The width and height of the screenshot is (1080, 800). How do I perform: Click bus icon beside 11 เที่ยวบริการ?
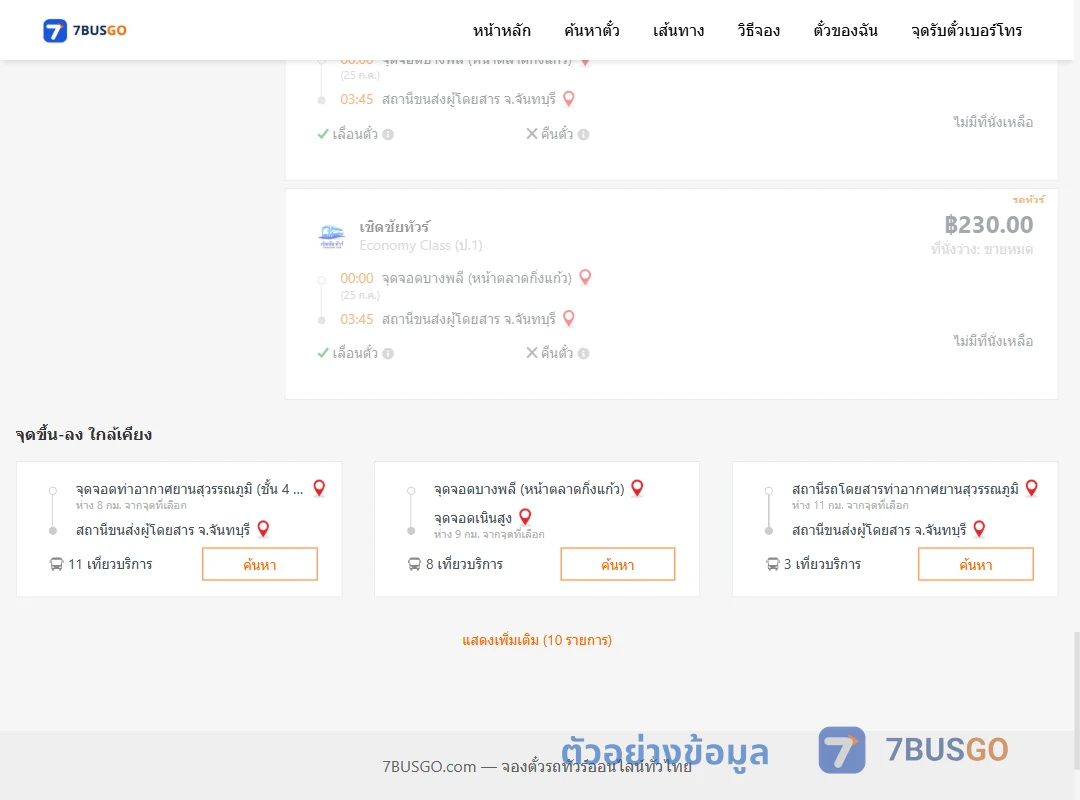[x=56, y=564]
